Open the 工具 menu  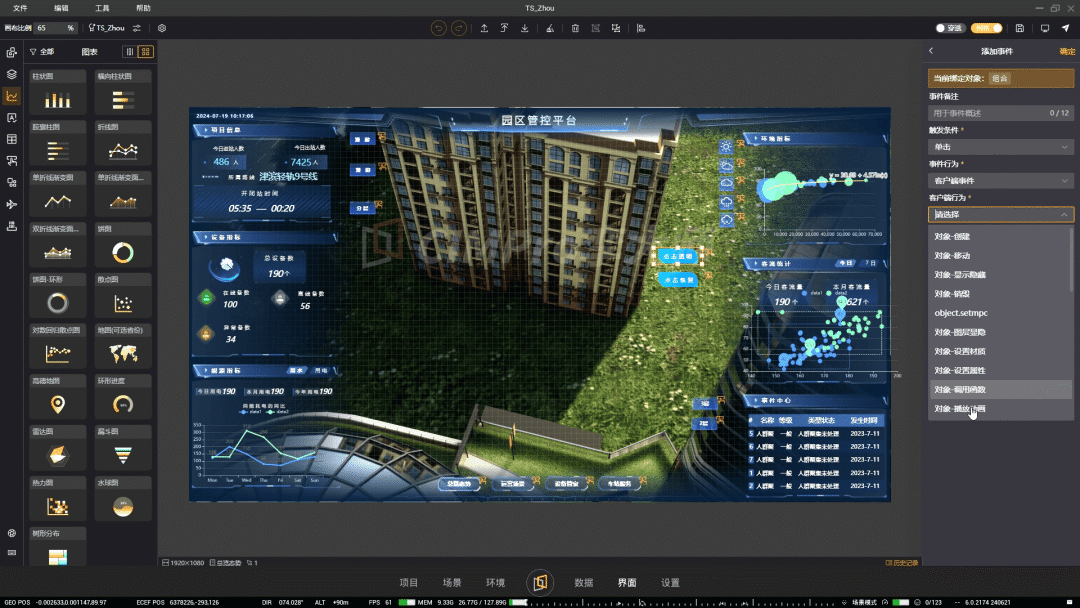pos(102,8)
